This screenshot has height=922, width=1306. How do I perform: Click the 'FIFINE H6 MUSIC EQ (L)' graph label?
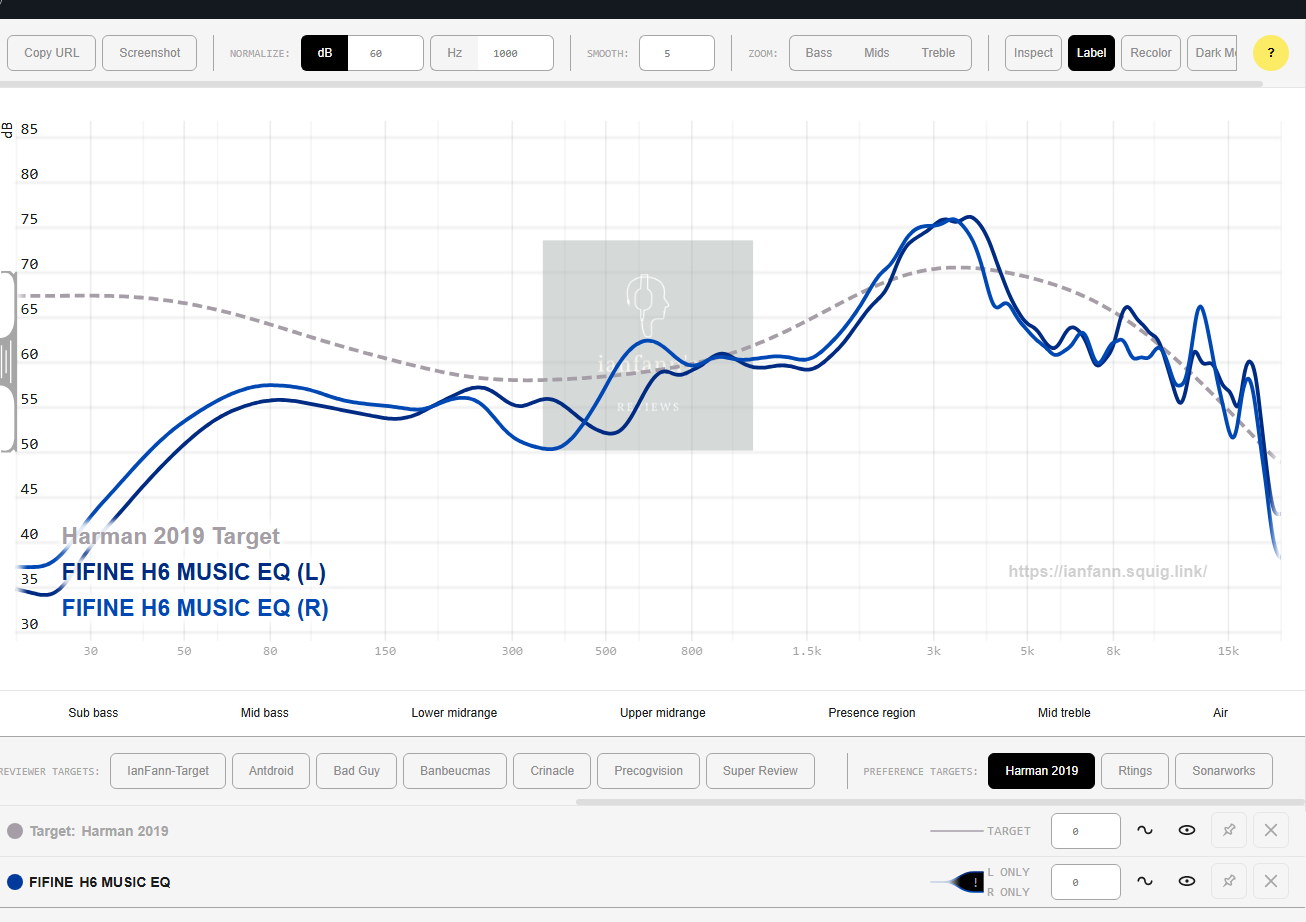[194, 572]
